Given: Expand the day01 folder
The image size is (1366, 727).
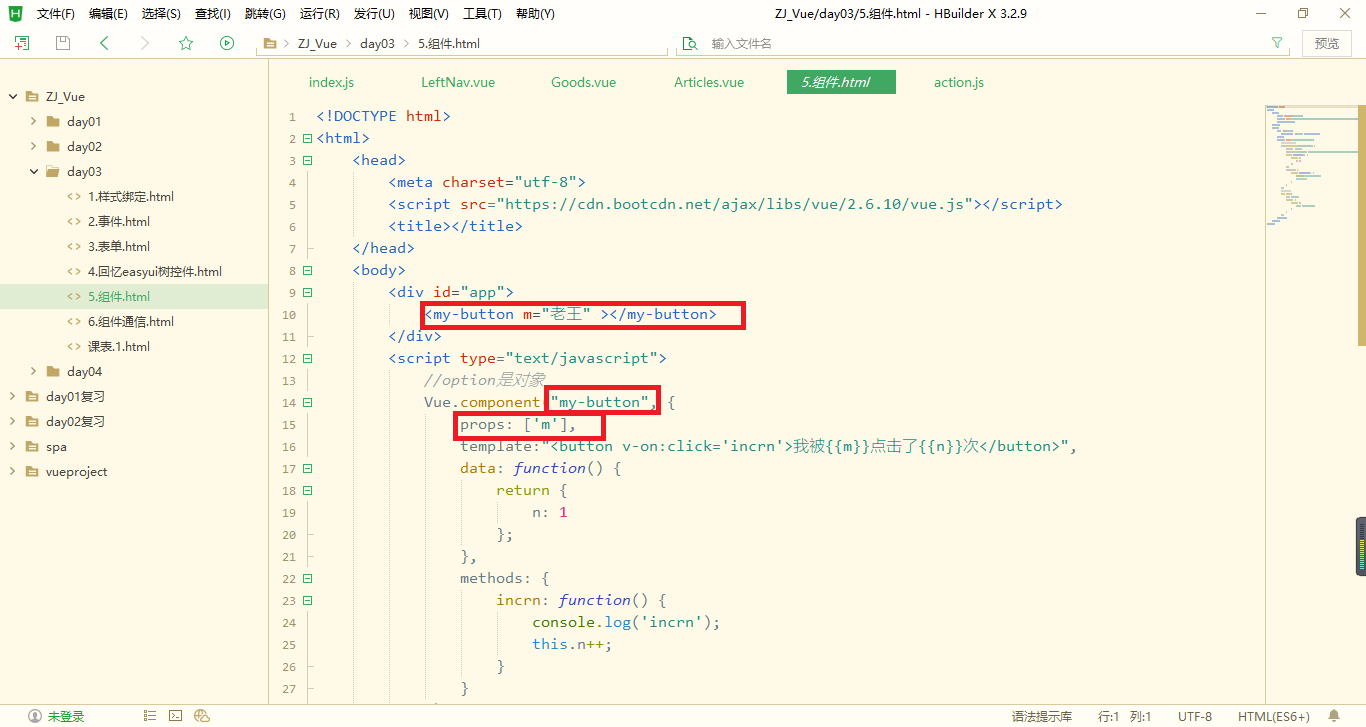Looking at the screenshot, I should point(34,122).
